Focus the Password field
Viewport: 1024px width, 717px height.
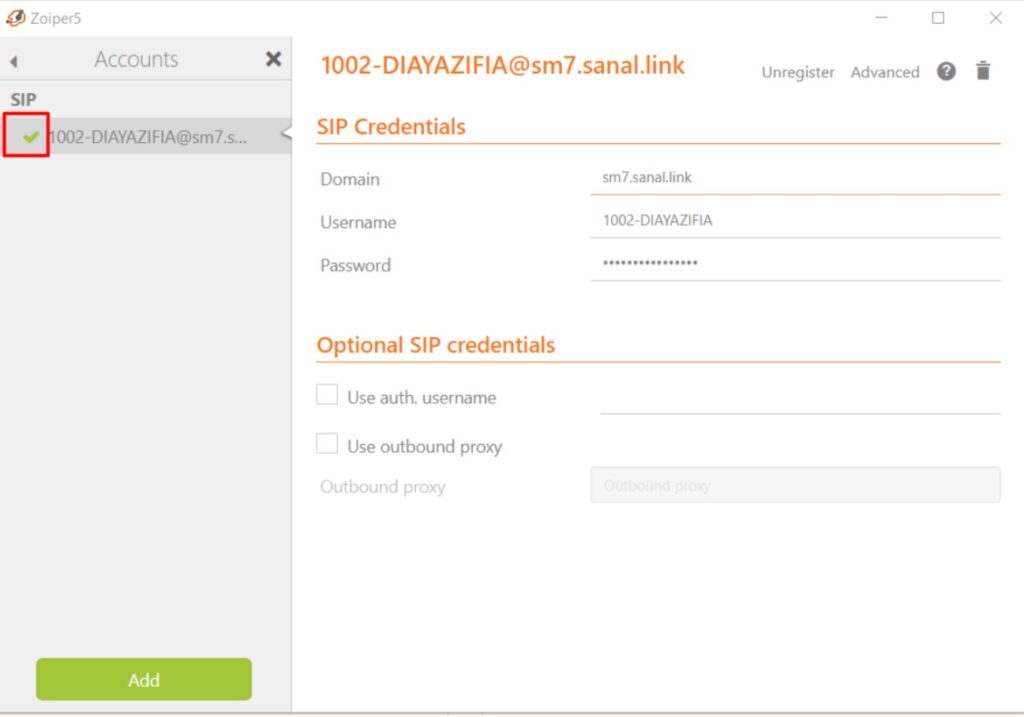795,263
